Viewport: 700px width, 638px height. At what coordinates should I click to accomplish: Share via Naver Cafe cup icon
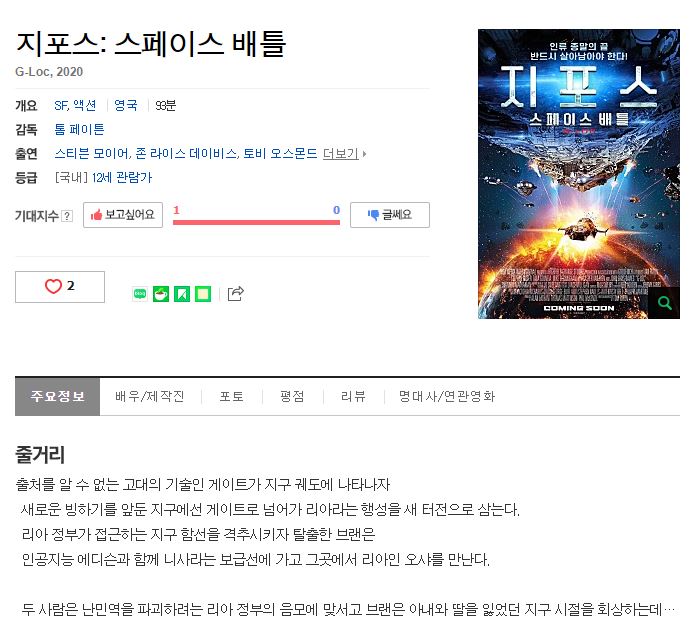pos(161,294)
